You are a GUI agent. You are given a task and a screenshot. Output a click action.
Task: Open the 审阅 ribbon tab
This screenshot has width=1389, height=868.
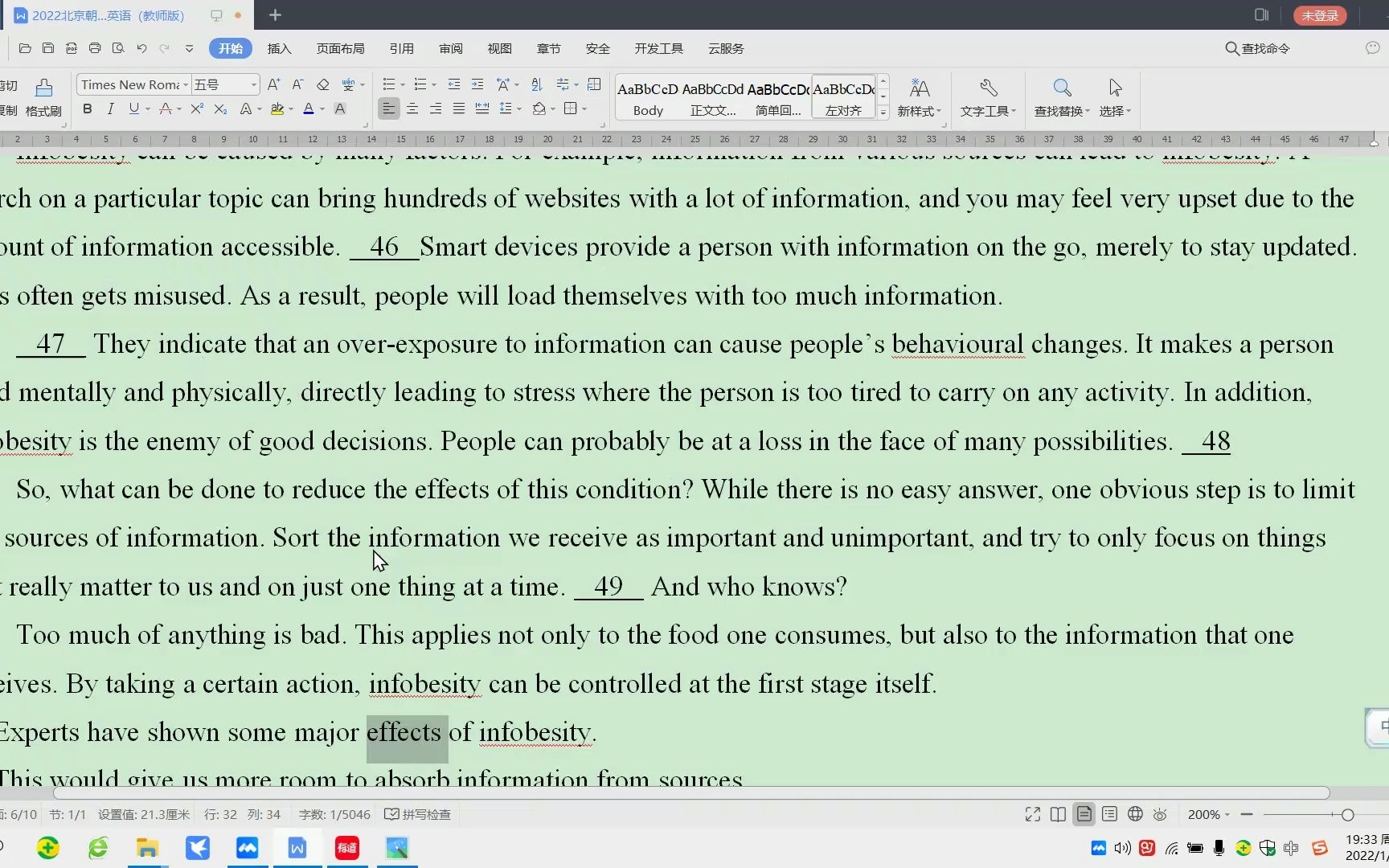pyautogui.click(x=451, y=48)
